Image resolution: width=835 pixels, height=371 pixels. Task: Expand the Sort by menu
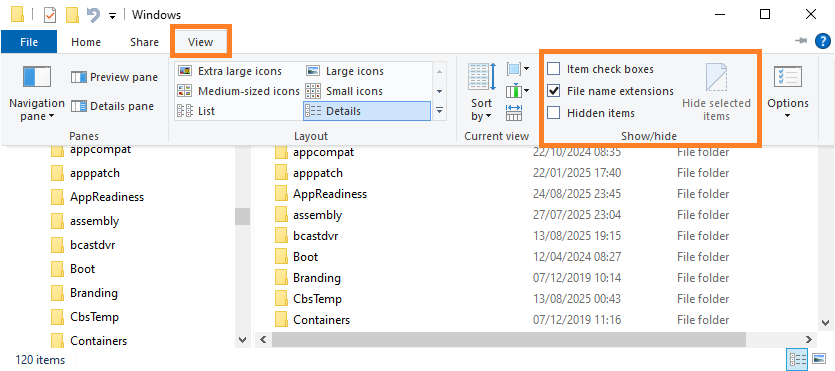[481, 110]
